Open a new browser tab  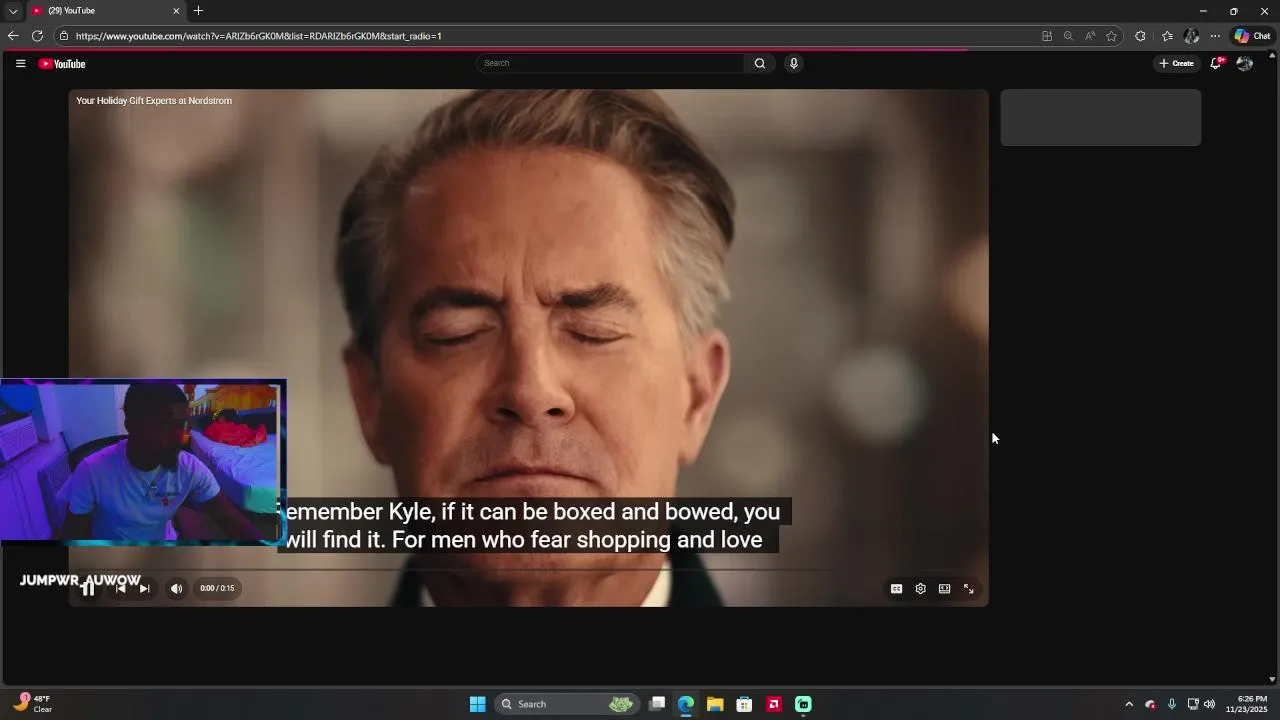[198, 11]
